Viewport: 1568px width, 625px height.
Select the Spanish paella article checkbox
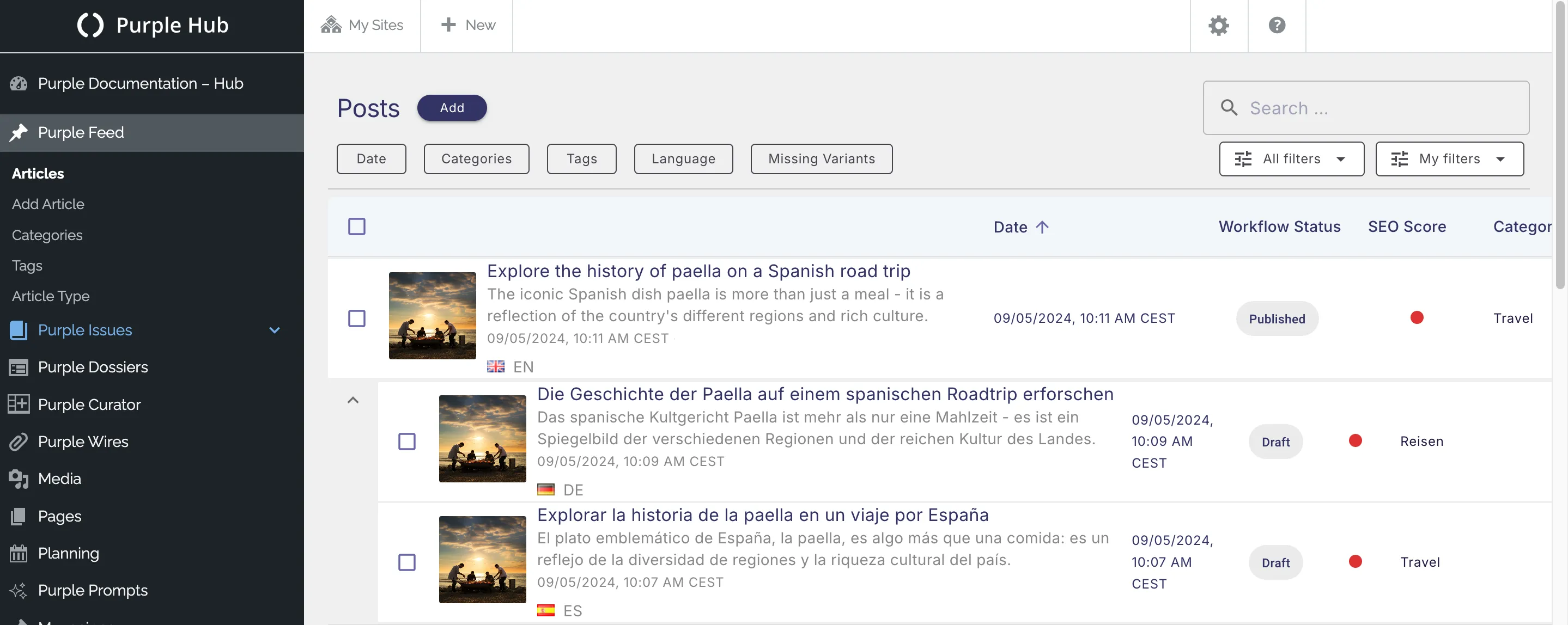(406, 562)
